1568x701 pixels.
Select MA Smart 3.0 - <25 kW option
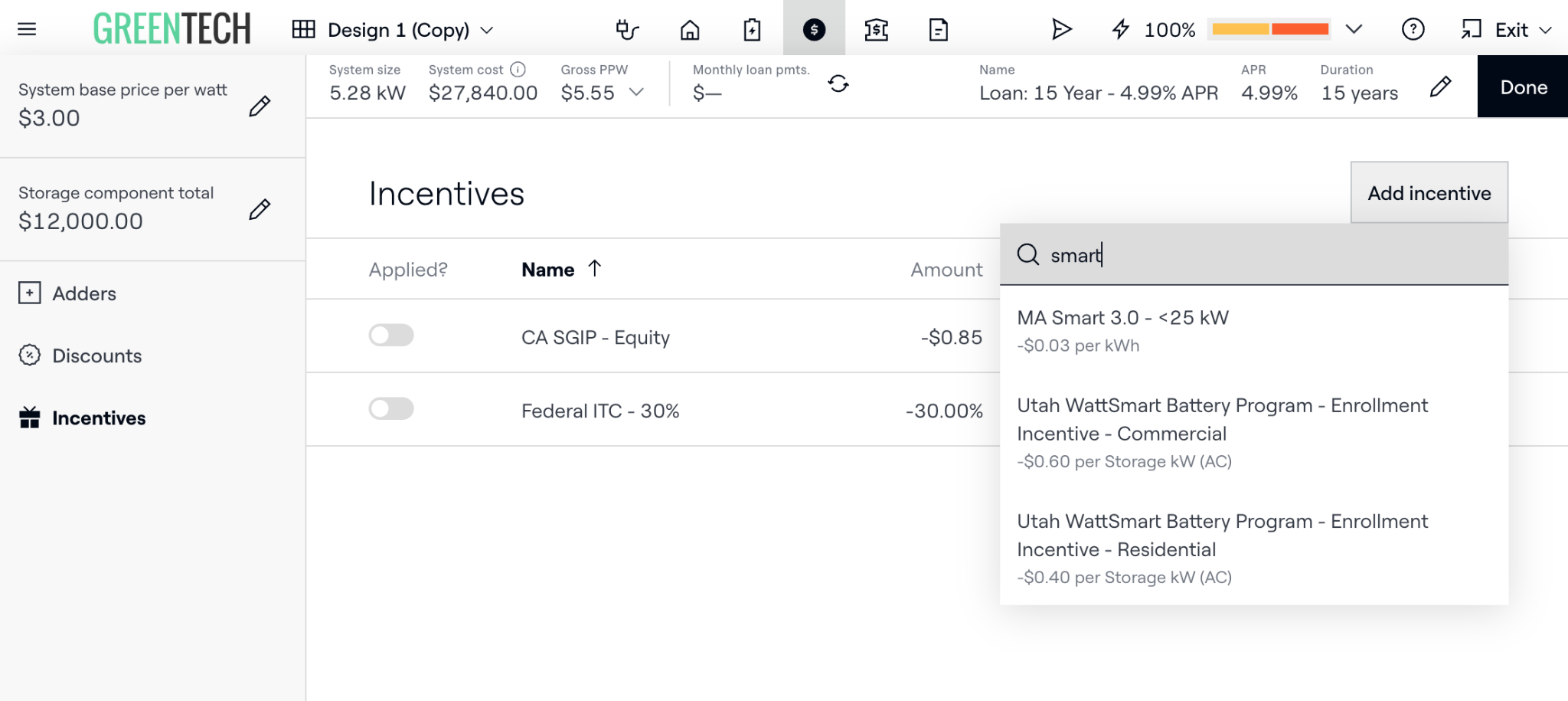[x=1254, y=330]
